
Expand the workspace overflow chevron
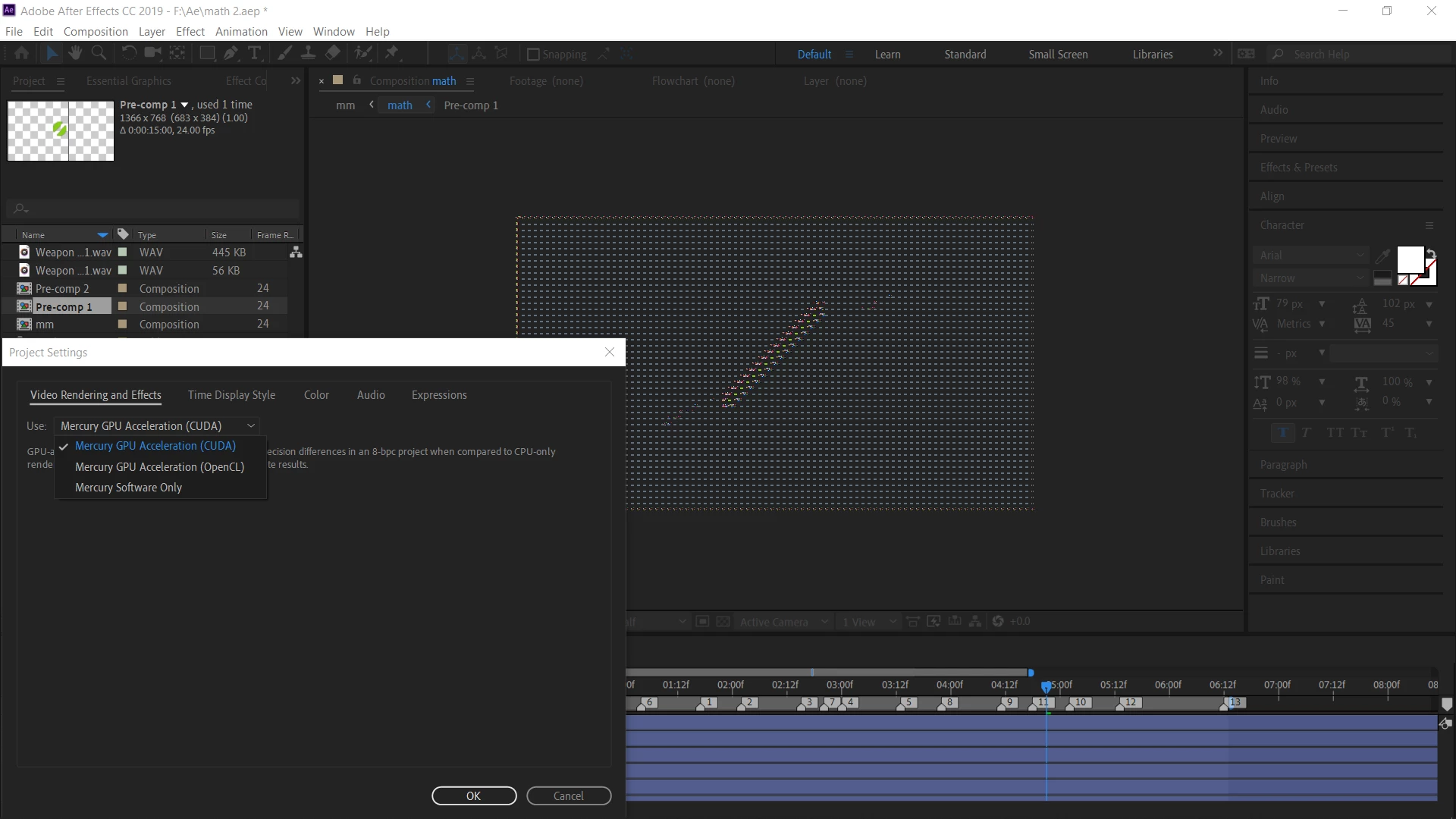[x=1217, y=53]
